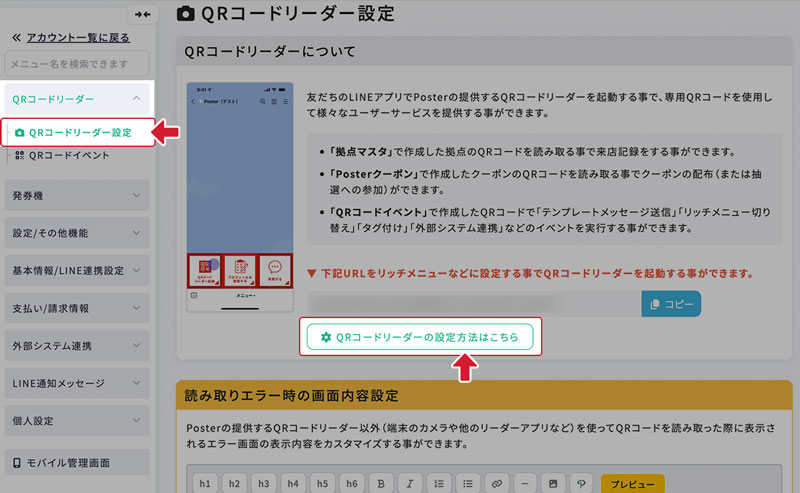Viewport: 800px width, 493px height.
Task: Open QRコードイベント in the sidebar
Action: pyautogui.click(x=69, y=155)
